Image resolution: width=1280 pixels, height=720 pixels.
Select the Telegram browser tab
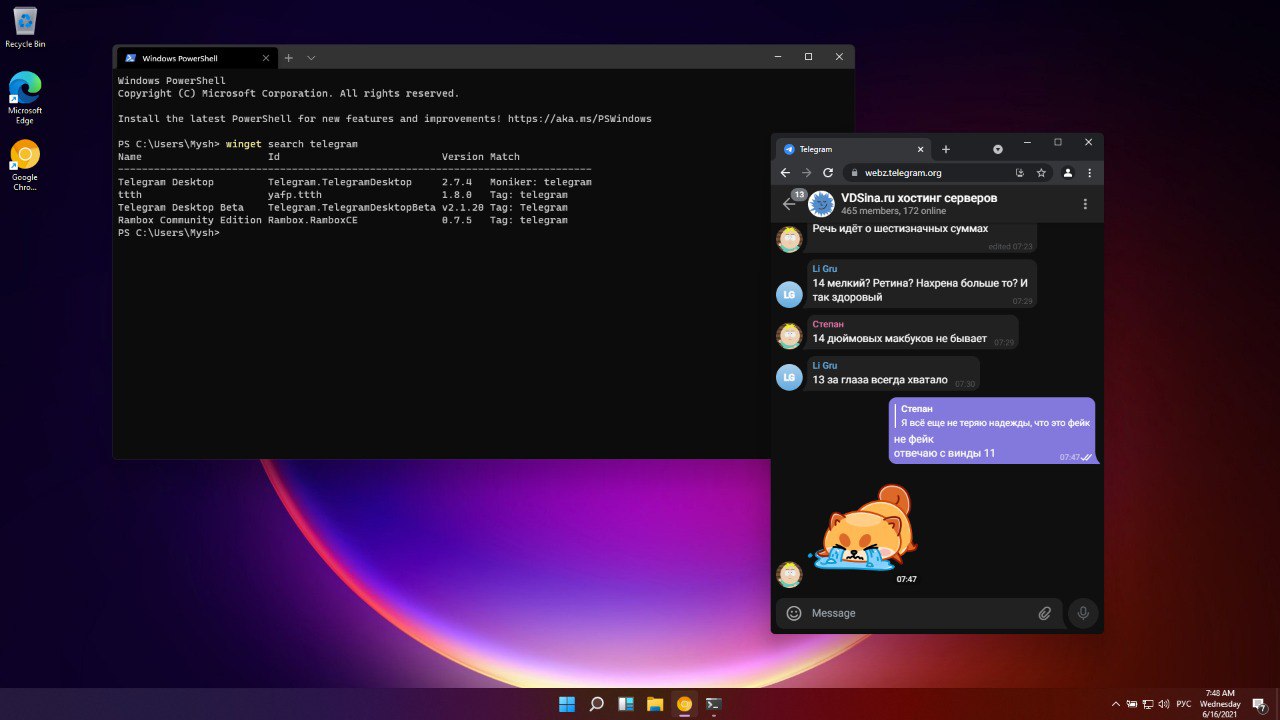(852, 149)
